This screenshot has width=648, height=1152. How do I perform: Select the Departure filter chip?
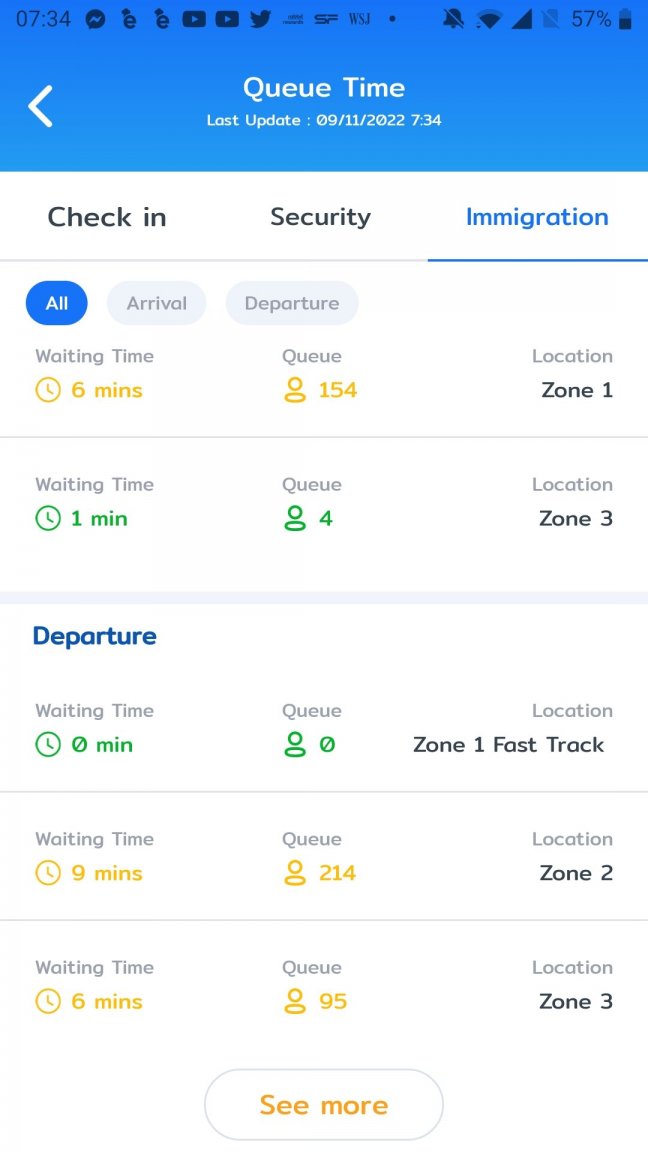[292, 303]
